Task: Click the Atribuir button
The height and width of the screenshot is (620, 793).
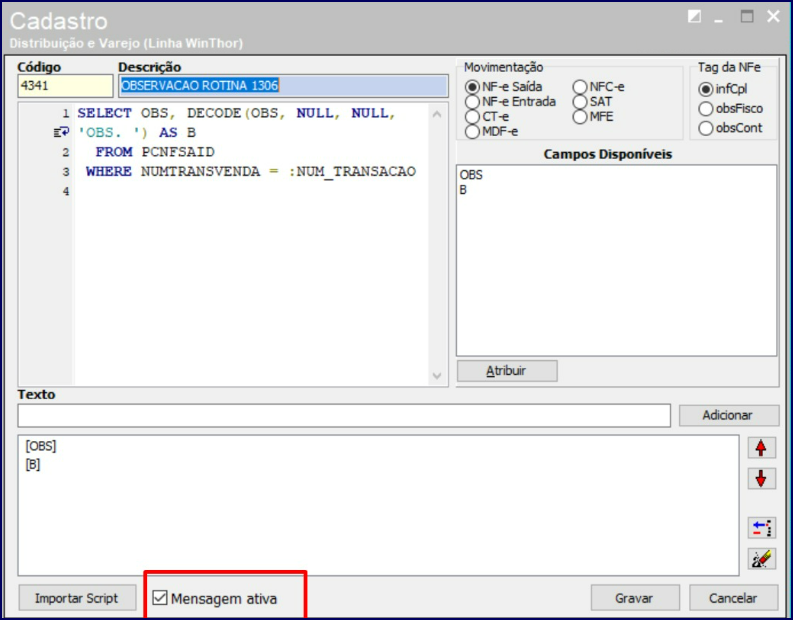Action: click(x=507, y=371)
